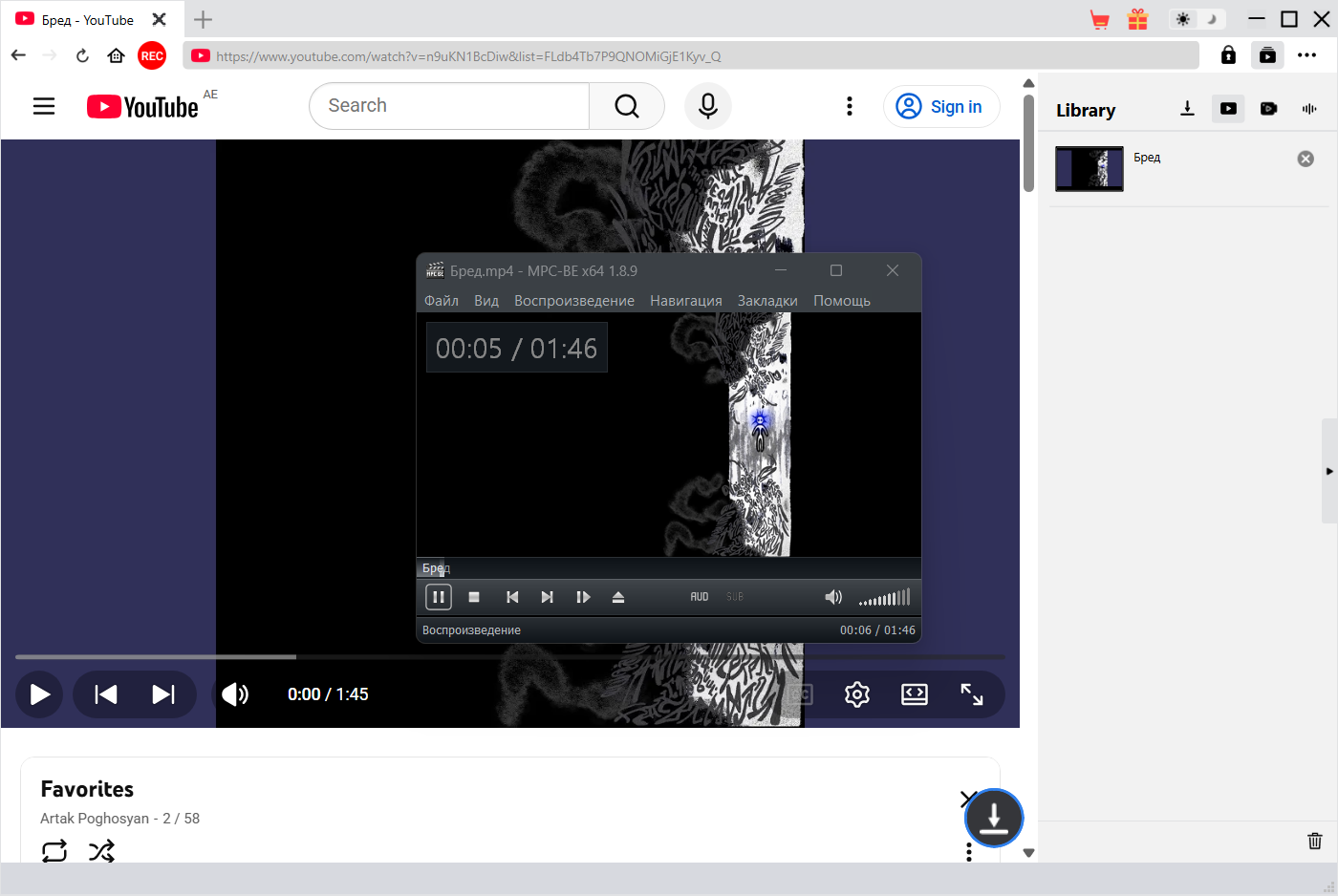Mute the YouTube player volume
1338x896 pixels.
235,694
